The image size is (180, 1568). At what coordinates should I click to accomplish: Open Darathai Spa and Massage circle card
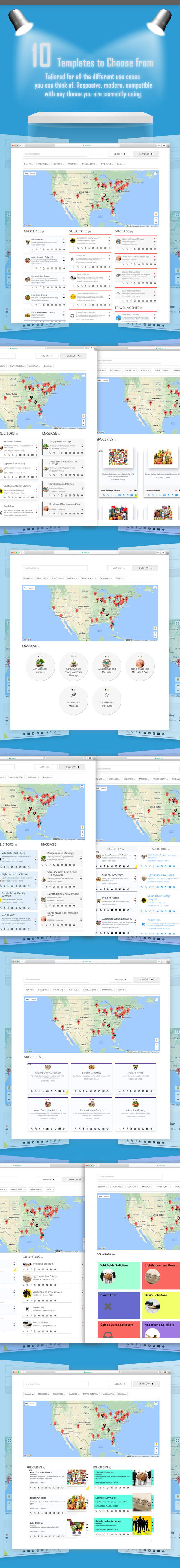pos(107,666)
